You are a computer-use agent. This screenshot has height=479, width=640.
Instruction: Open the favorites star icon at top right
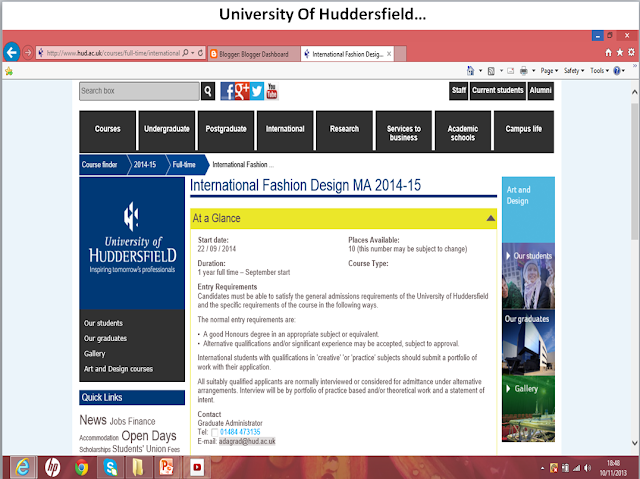pos(620,52)
